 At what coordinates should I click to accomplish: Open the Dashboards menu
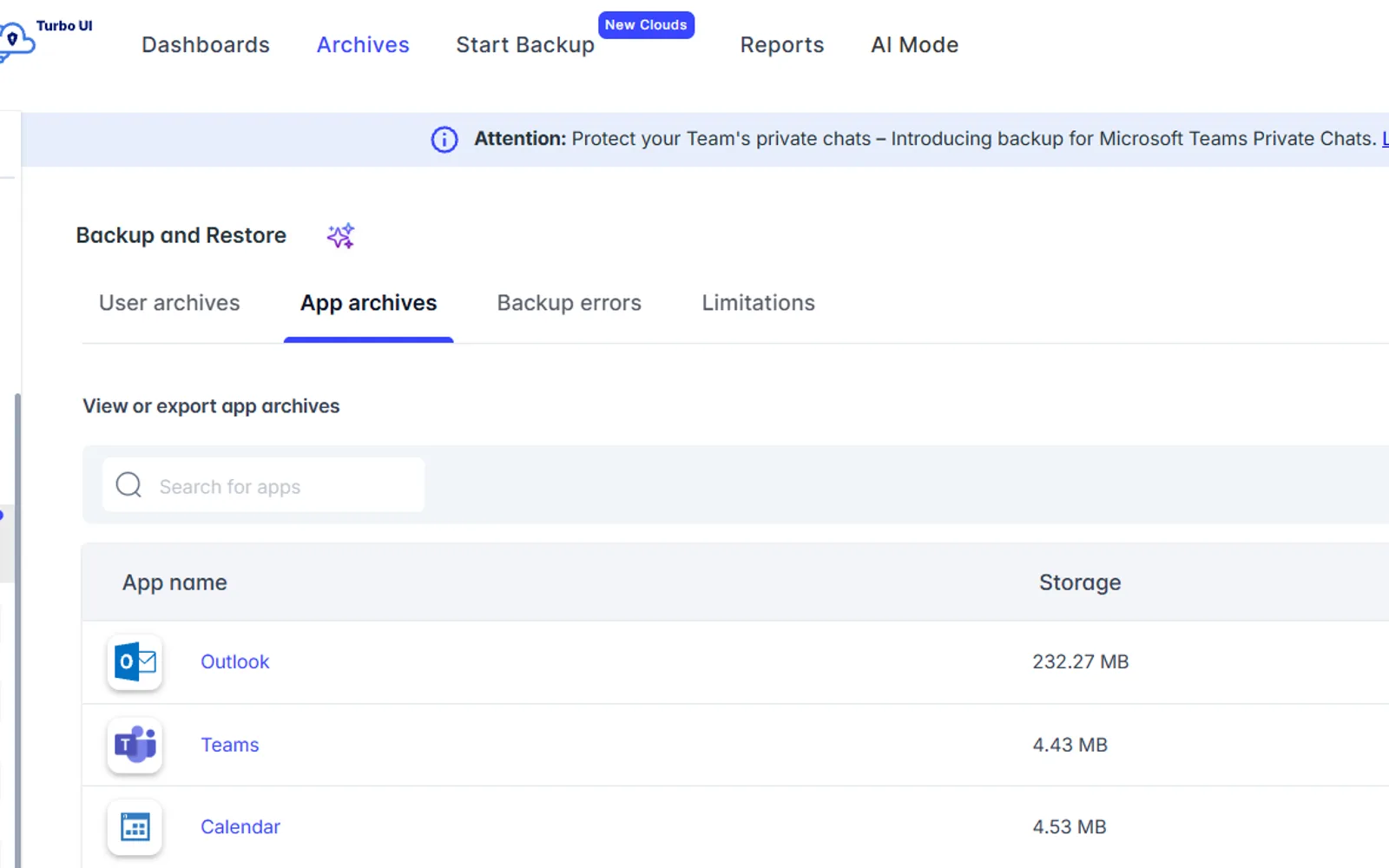pyautogui.click(x=206, y=45)
